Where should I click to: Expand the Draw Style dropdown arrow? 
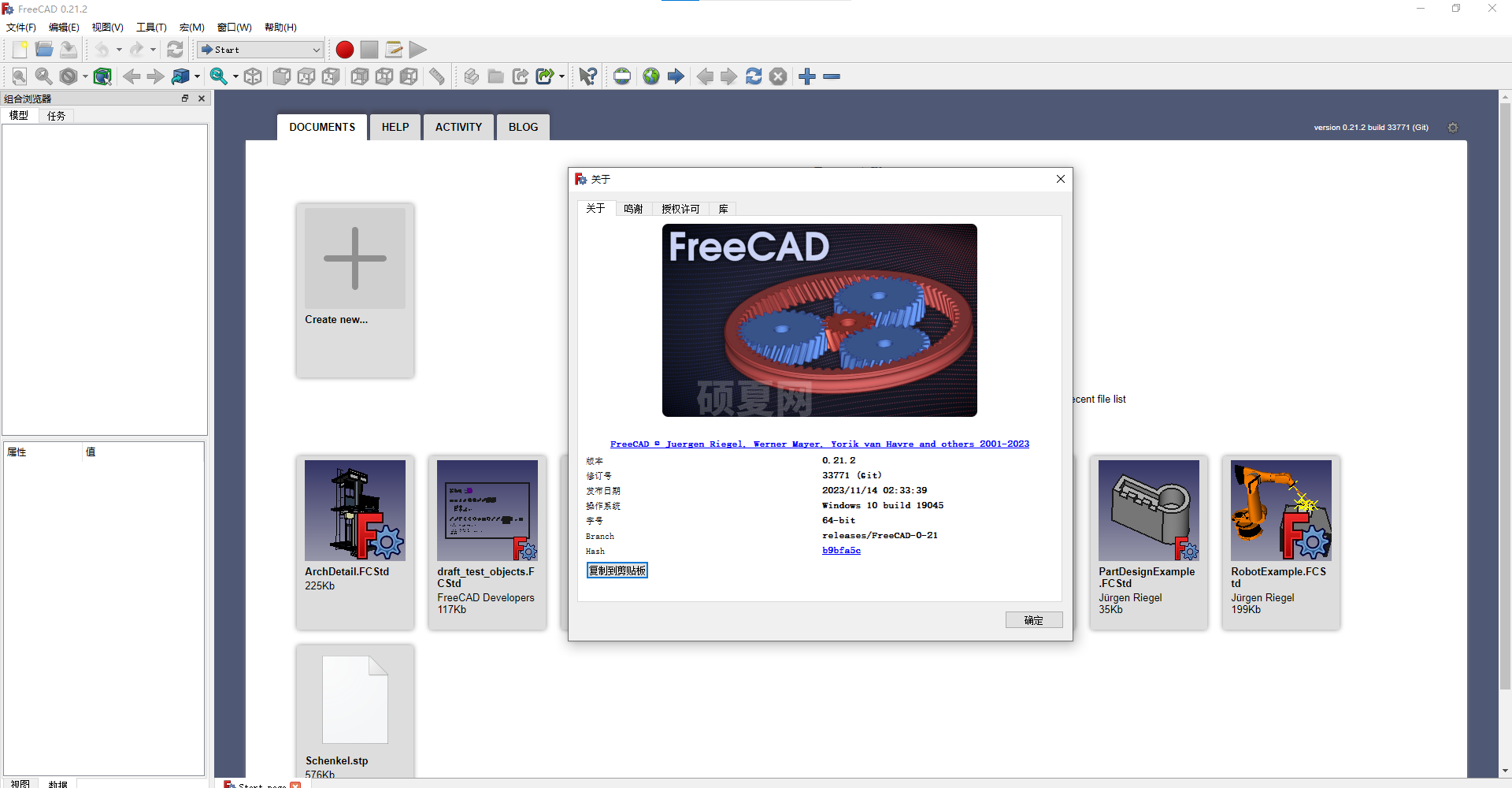point(85,76)
